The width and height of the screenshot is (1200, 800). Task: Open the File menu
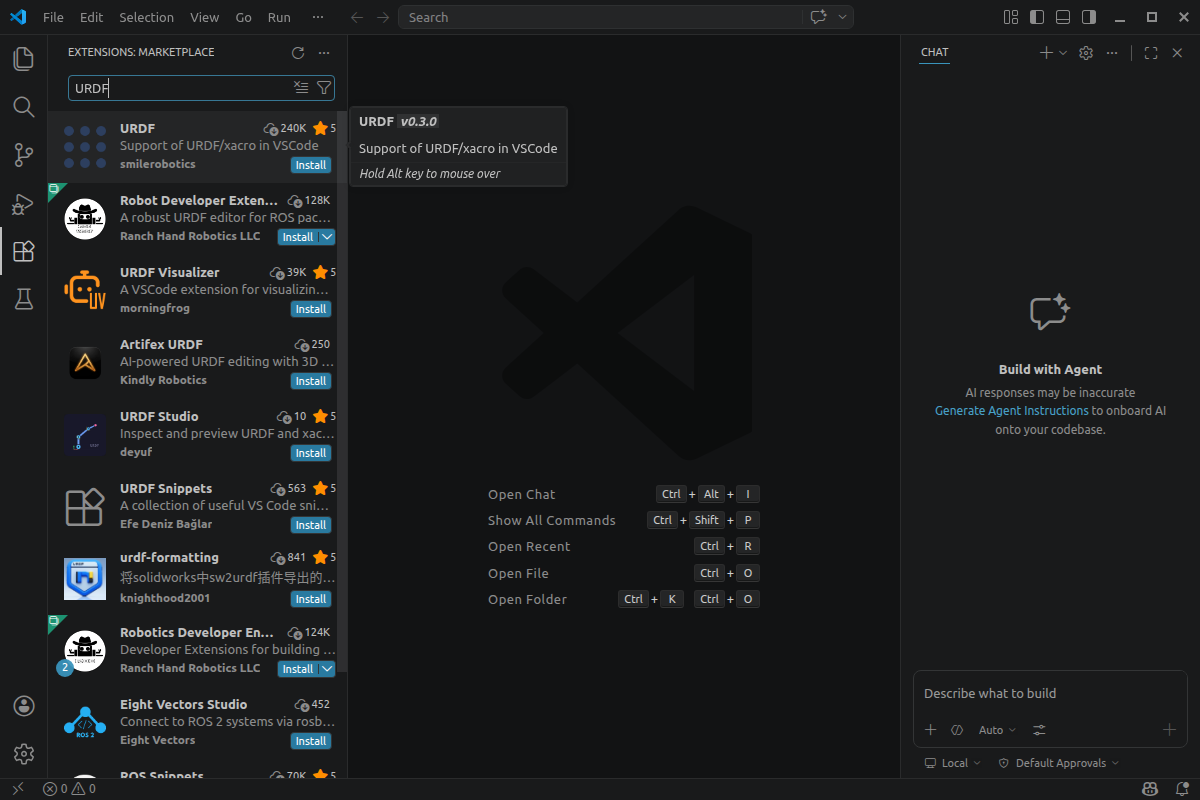53,17
